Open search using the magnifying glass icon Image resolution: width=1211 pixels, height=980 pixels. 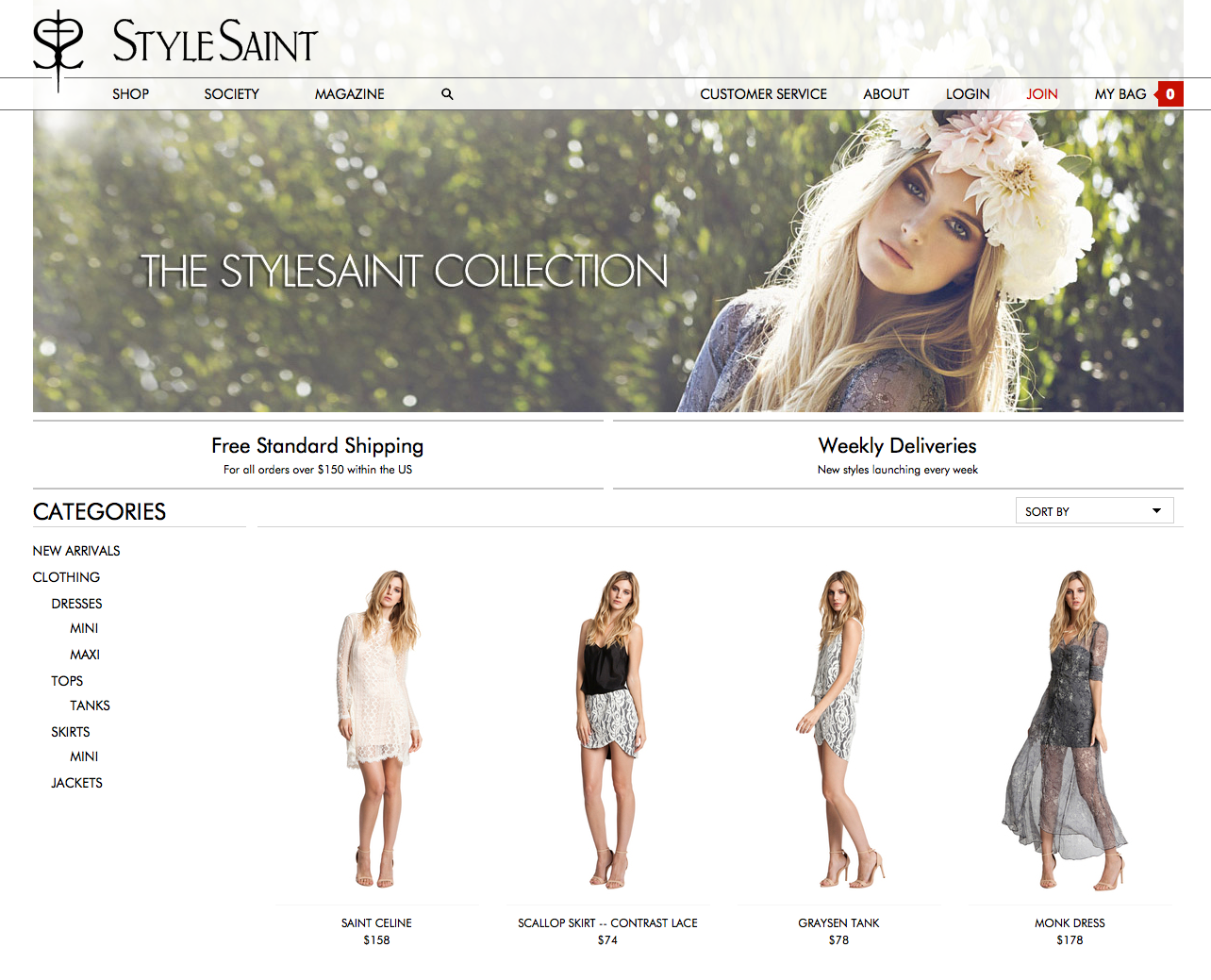coord(446,93)
